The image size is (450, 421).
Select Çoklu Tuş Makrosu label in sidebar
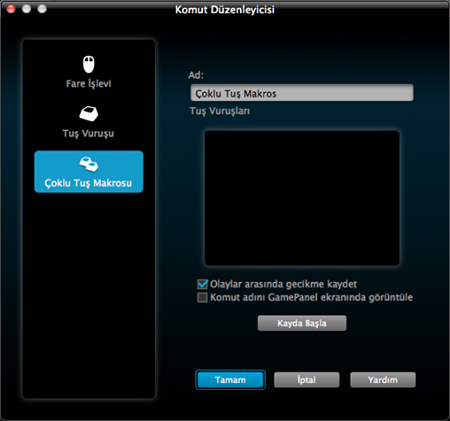(x=88, y=183)
